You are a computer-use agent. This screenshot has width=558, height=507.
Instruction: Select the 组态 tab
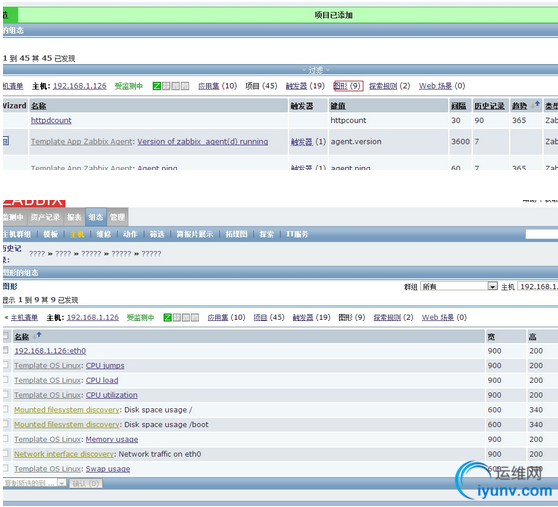pyautogui.click(x=96, y=217)
